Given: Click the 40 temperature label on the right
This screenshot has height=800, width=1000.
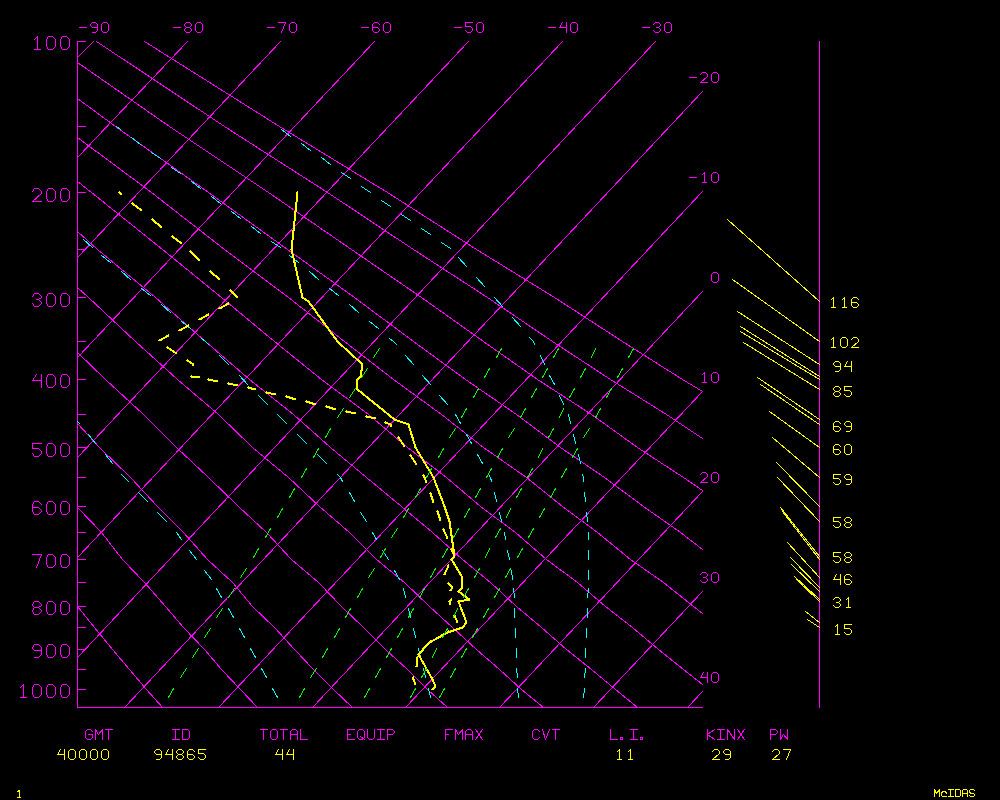Looking at the screenshot, I should (709, 678).
